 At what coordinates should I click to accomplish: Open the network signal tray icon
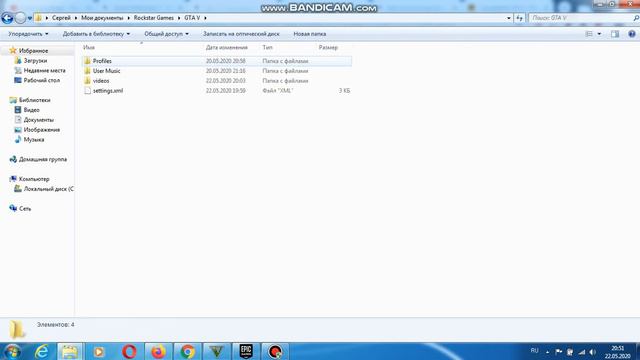(x=582, y=352)
